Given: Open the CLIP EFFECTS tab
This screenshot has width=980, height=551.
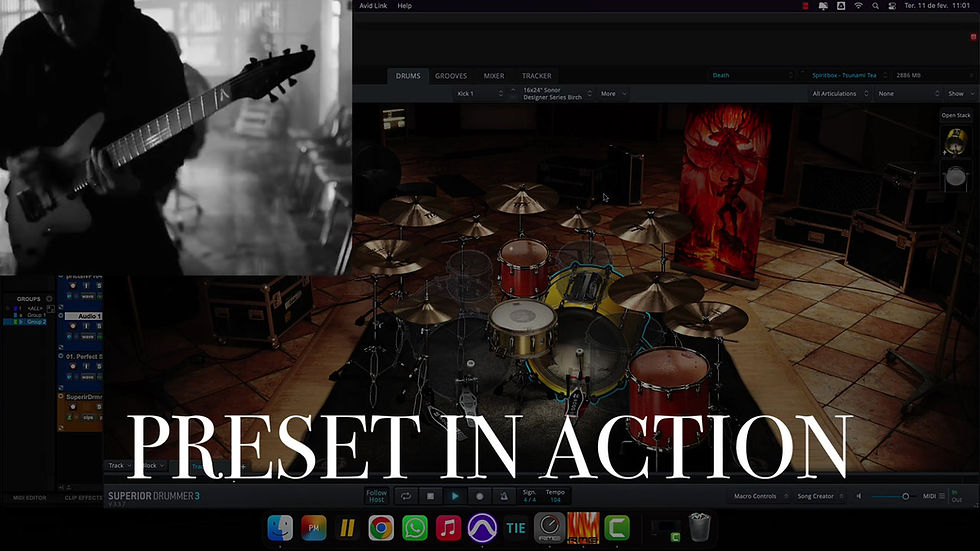Looking at the screenshot, I should coord(83,498).
